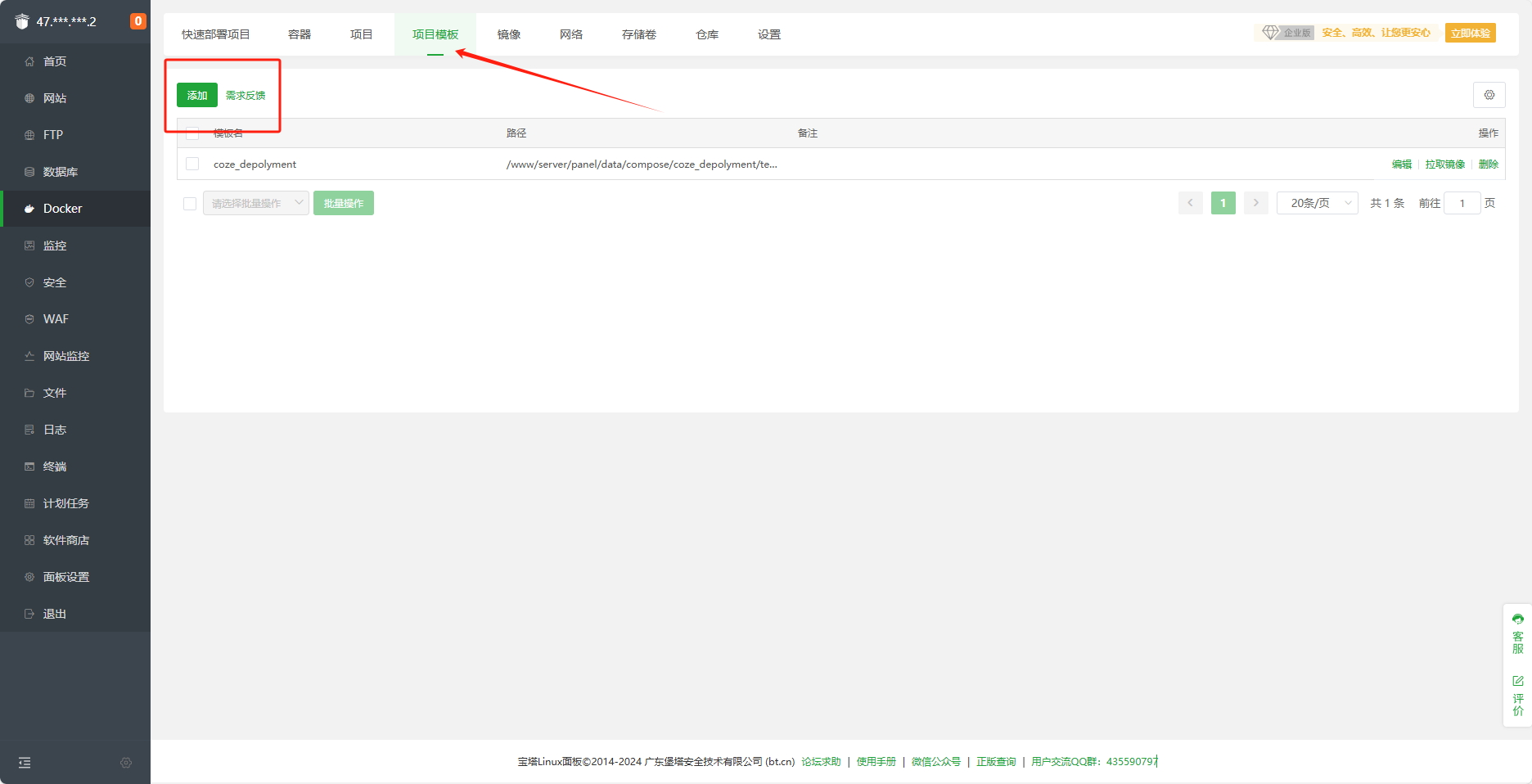Select page number 1 button
1532x784 pixels.
click(x=1223, y=203)
